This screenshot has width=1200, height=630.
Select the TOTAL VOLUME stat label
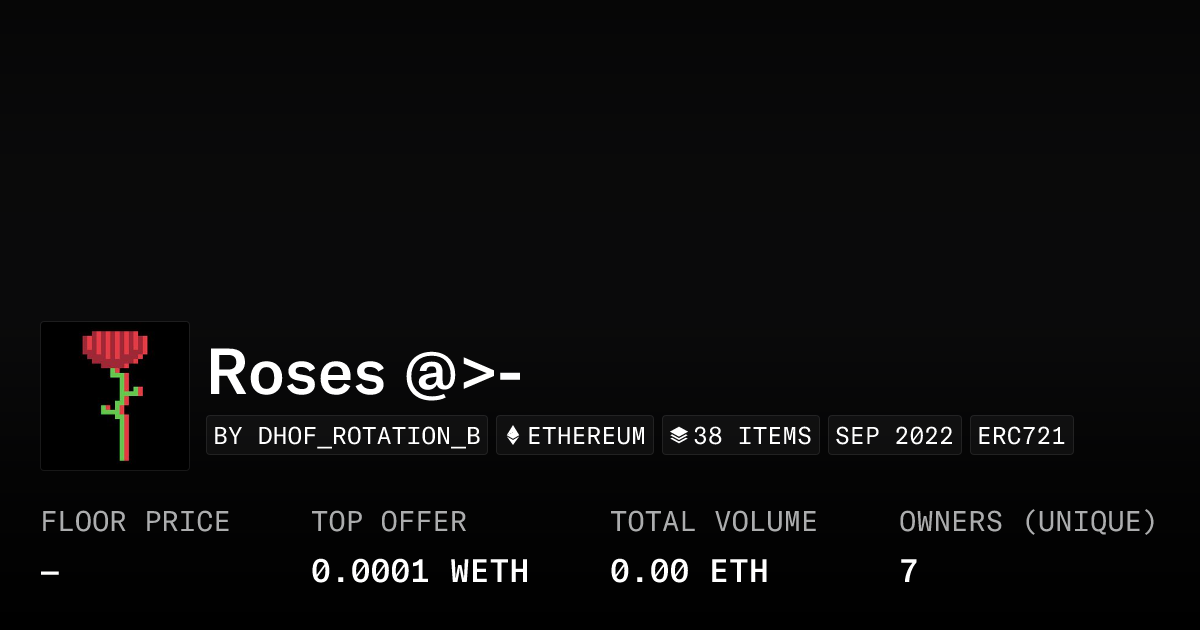tap(713, 522)
